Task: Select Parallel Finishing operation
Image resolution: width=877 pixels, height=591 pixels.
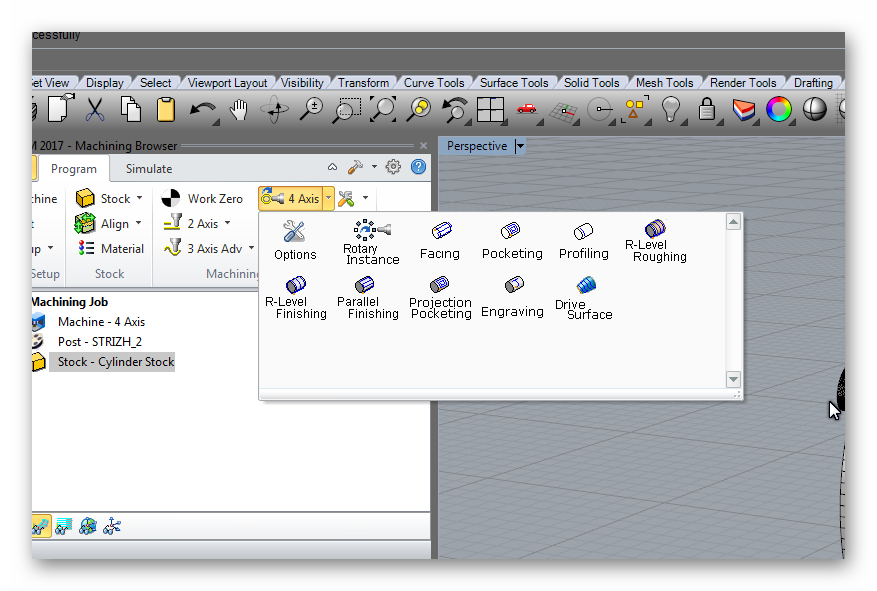Action: click(x=366, y=298)
